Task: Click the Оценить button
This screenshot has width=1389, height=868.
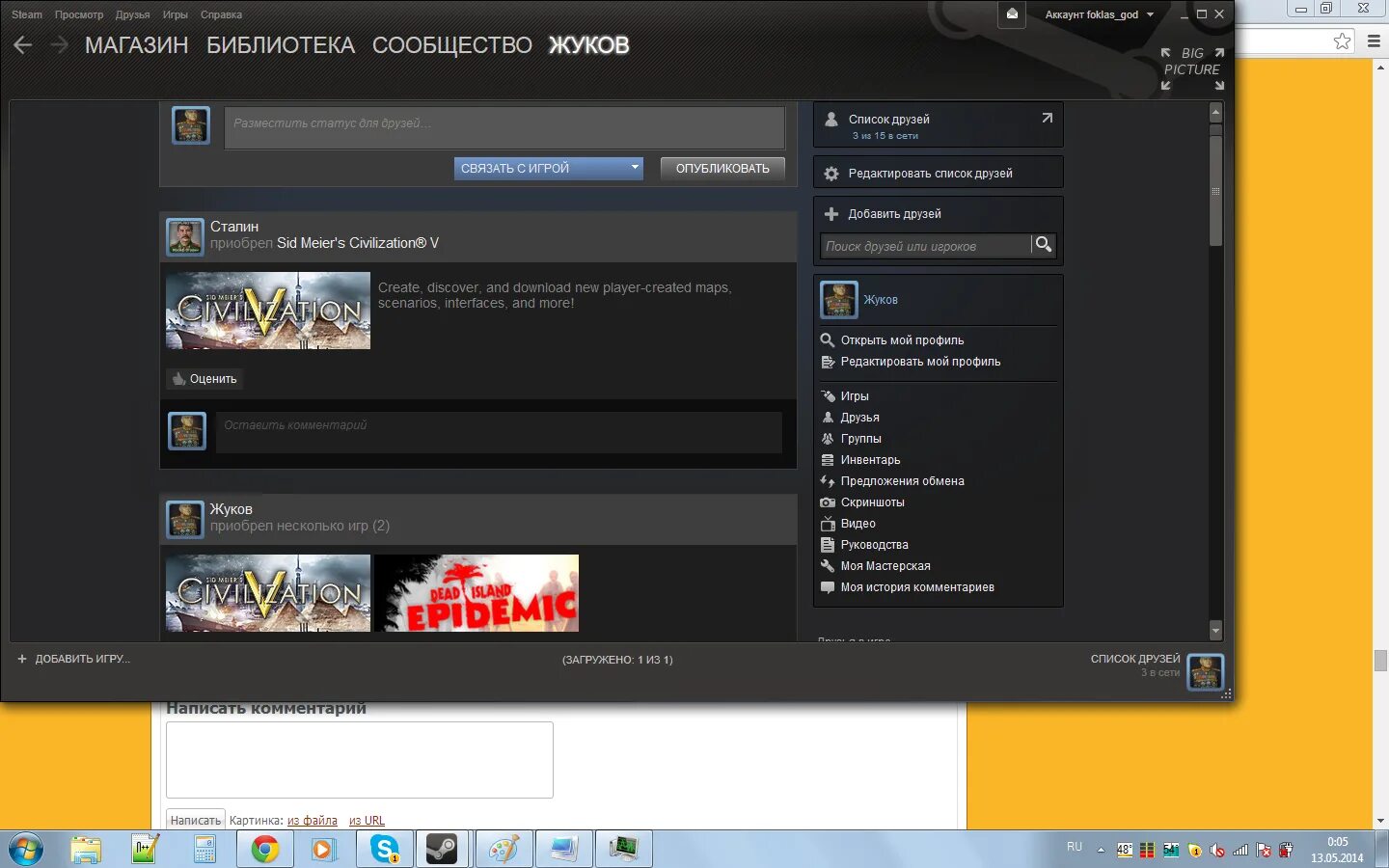Action: point(204,379)
